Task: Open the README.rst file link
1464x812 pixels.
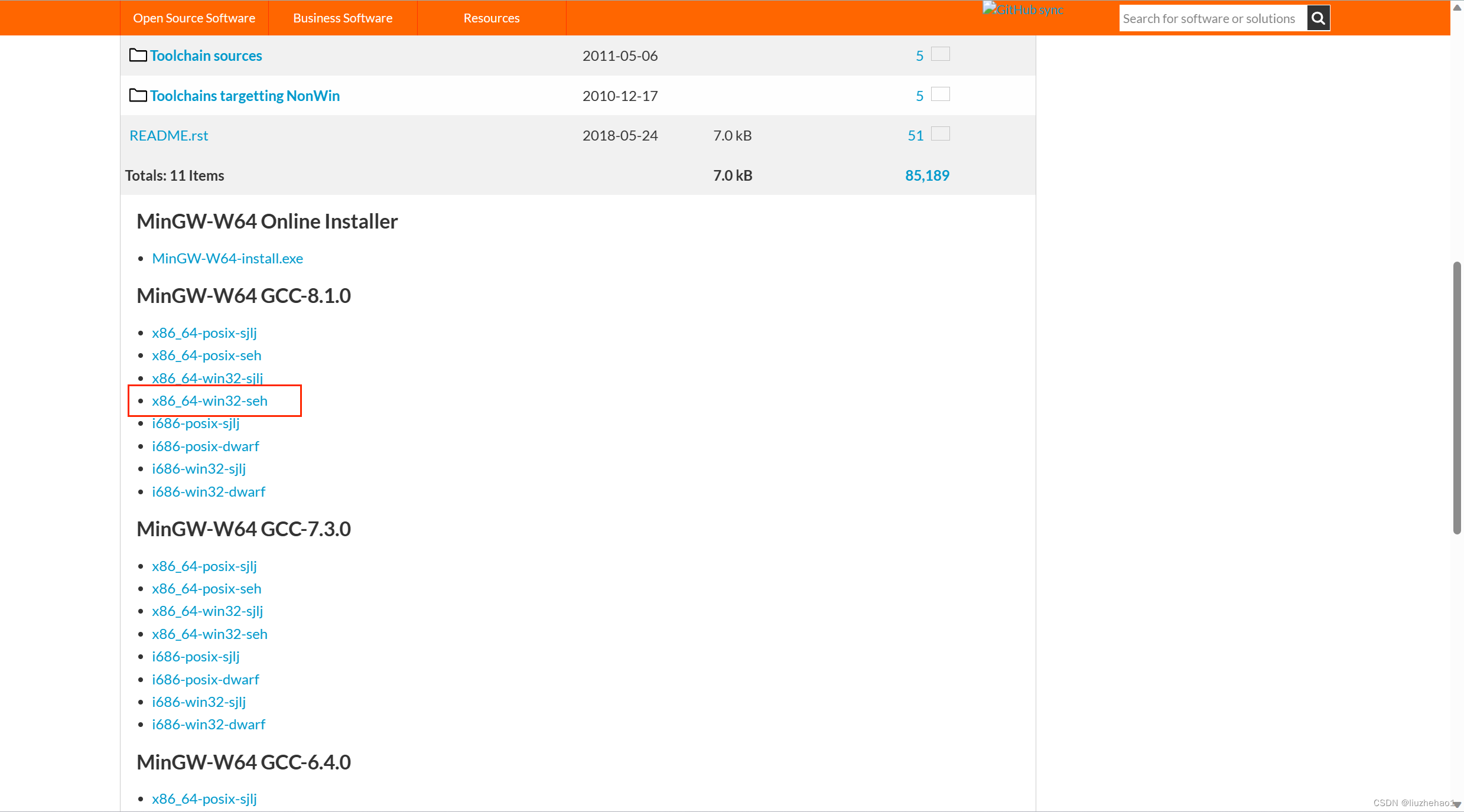Action: [x=169, y=135]
